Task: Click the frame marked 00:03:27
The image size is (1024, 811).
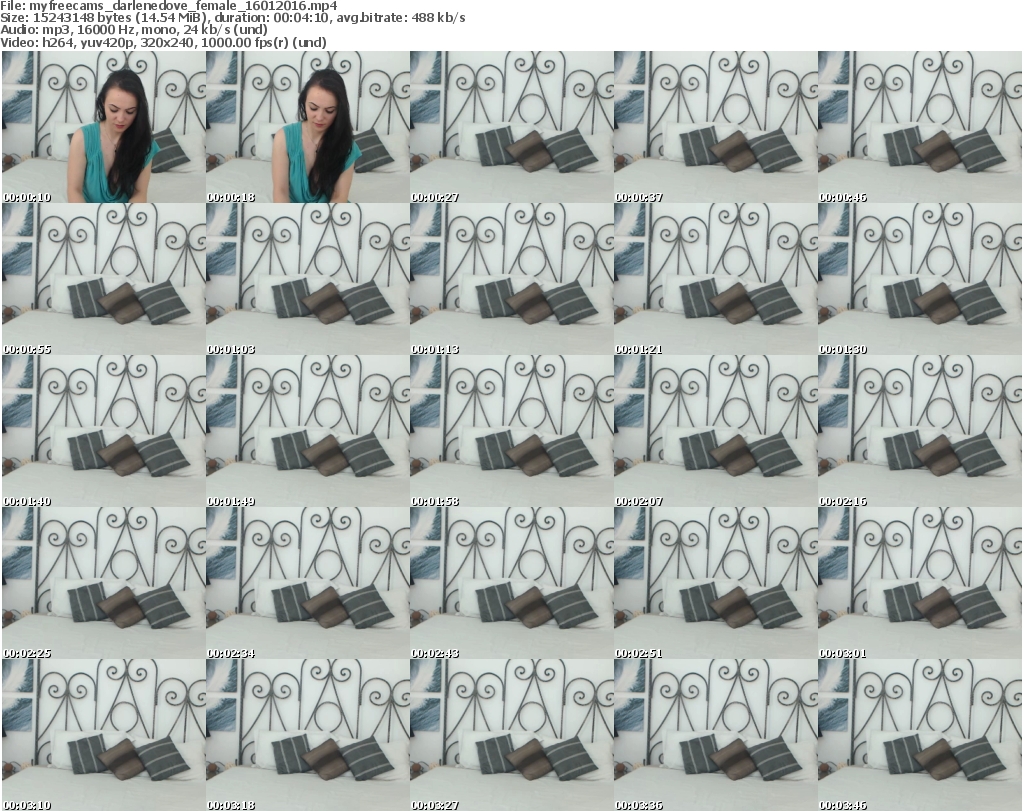Action: click(x=511, y=735)
